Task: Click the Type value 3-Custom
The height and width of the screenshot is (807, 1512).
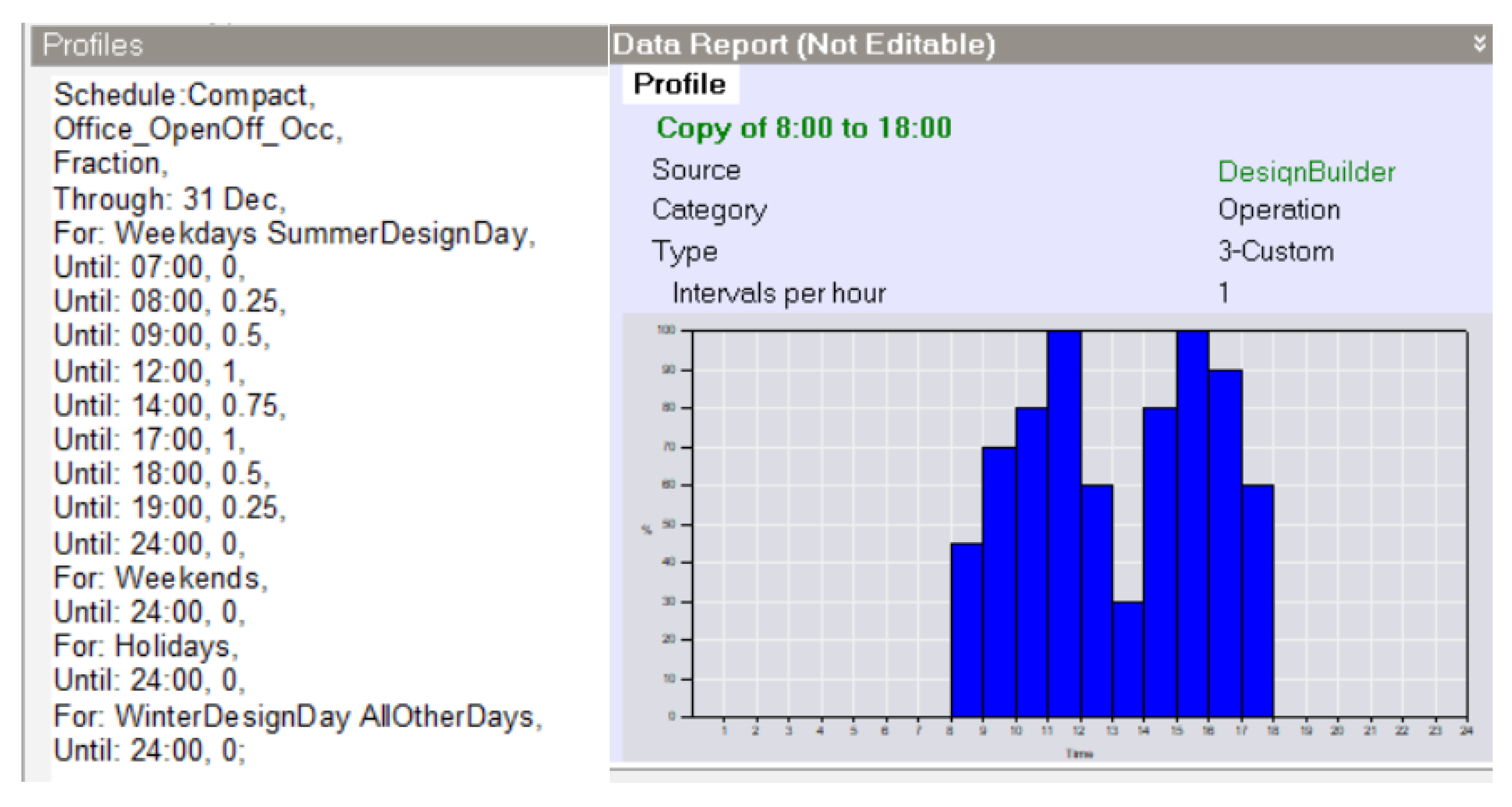Action: point(1276,251)
